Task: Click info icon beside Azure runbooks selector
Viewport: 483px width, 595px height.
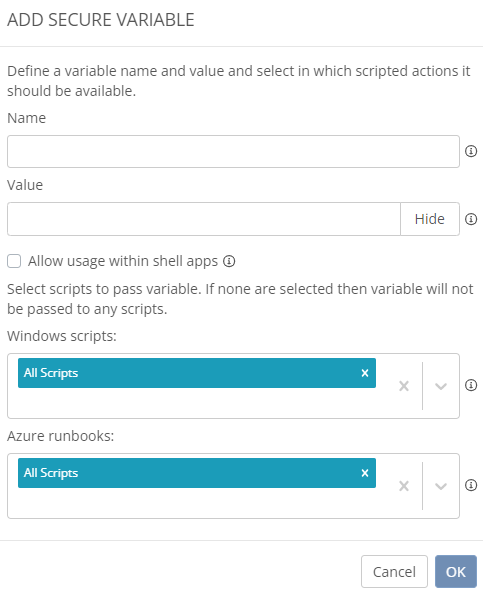Action: pyautogui.click(x=471, y=485)
